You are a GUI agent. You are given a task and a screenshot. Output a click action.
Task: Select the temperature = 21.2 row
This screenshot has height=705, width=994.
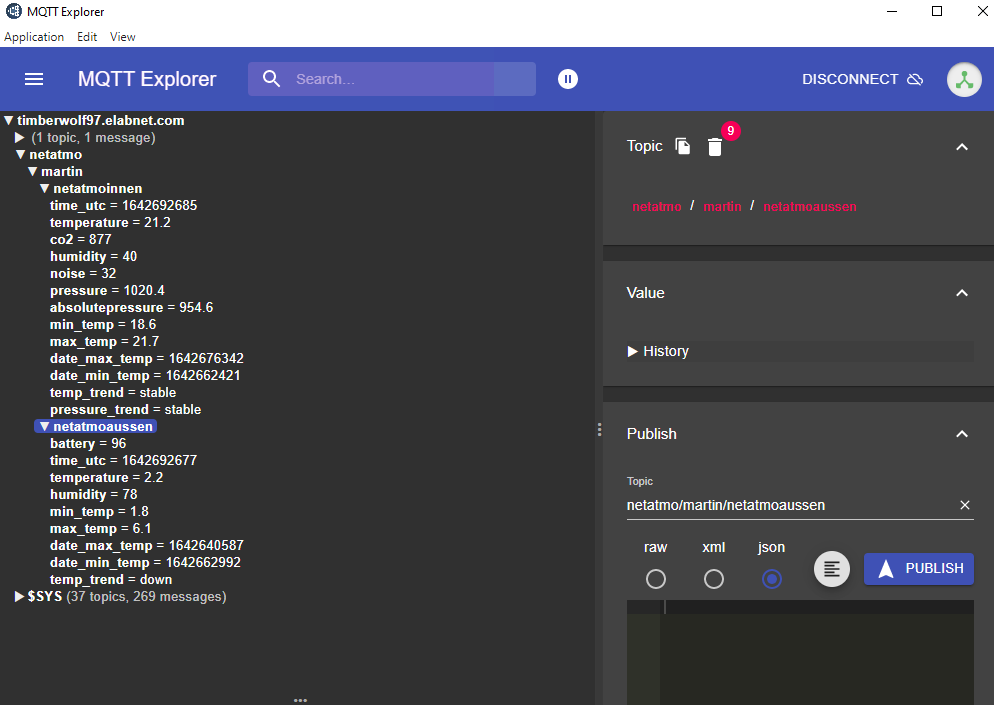click(x=110, y=223)
